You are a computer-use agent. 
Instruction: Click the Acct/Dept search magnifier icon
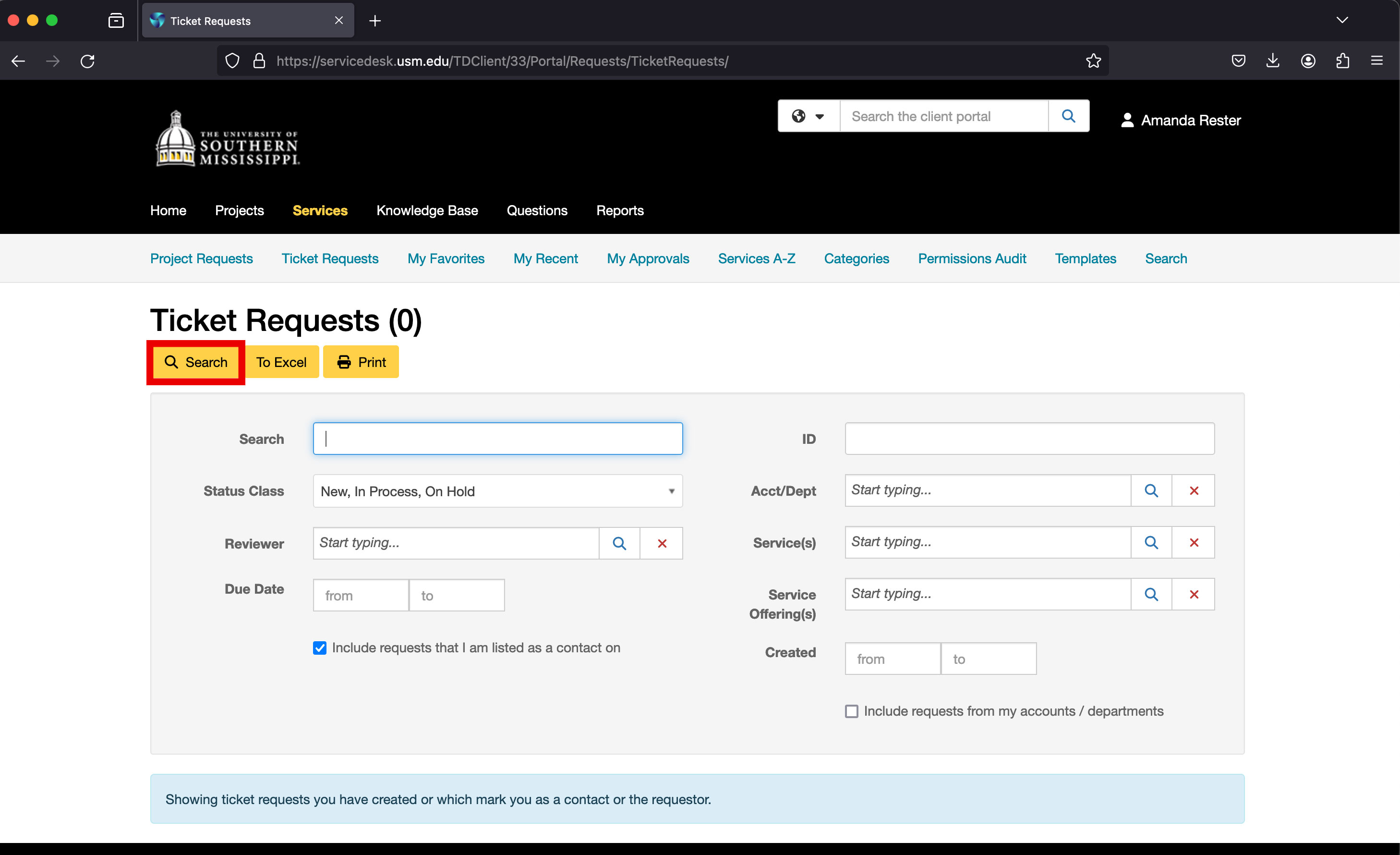click(1151, 490)
